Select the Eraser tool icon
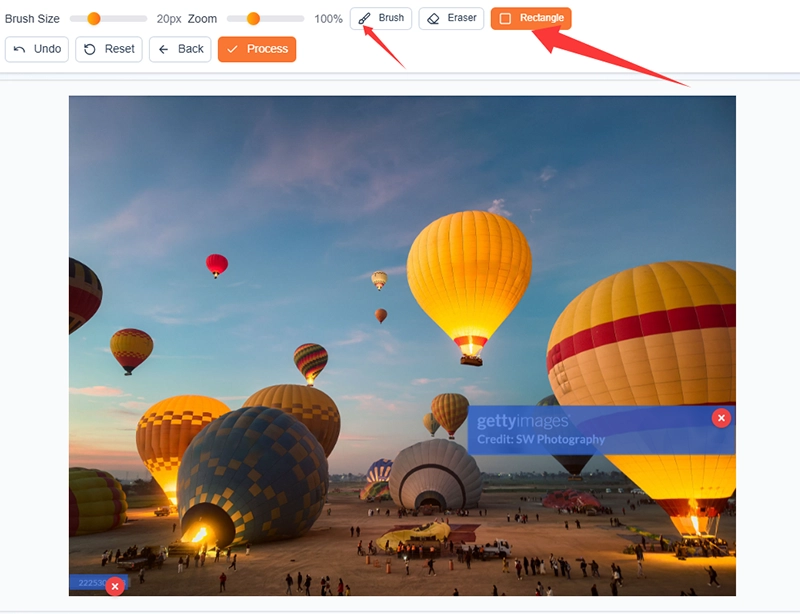The height and width of the screenshot is (614, 800). point(434,17)
